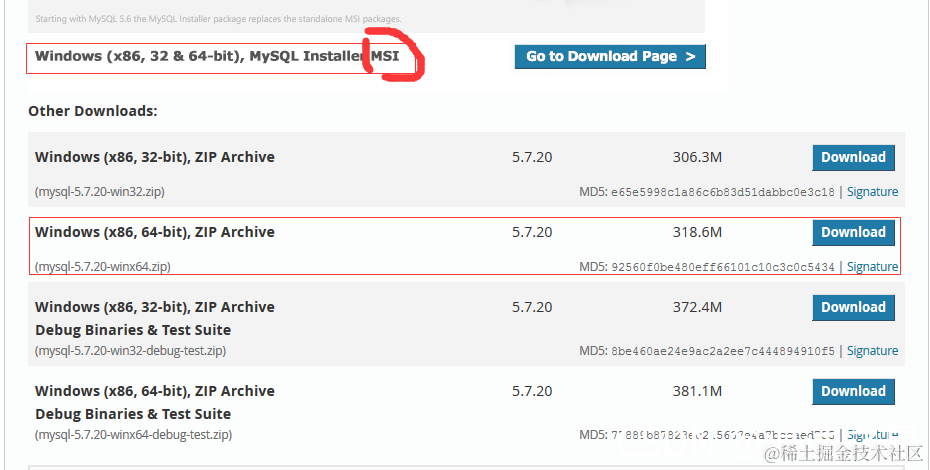Viewport: 930px width, 470px height.
Task: Click the Other Downloads heading
Action: (x=93, y=111)
